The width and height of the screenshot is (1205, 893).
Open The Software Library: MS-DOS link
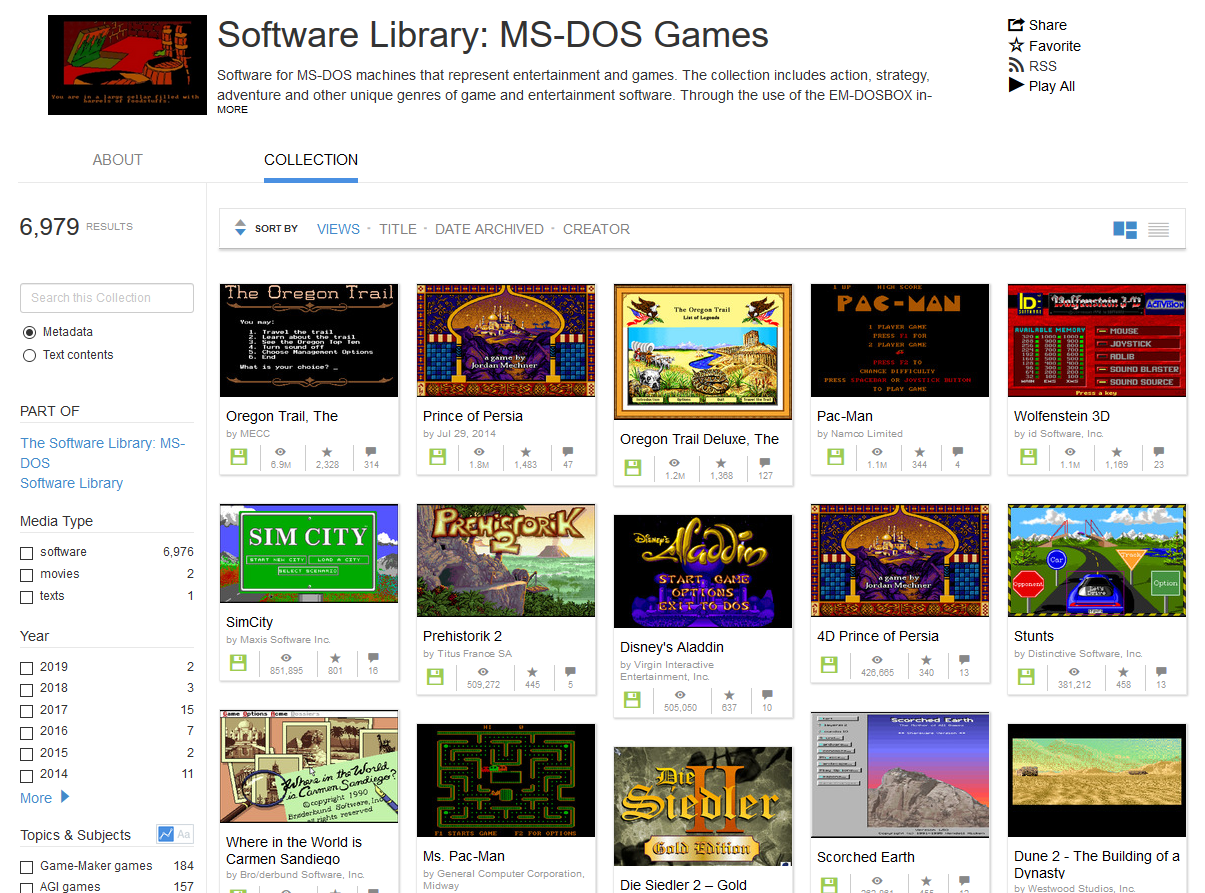[x=103, y=453]
